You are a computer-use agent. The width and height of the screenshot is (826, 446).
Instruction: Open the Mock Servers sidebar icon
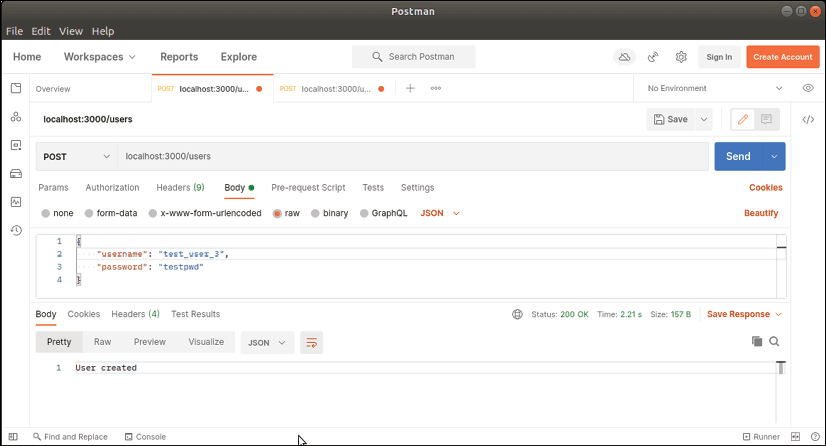click(x=16, y=174)
